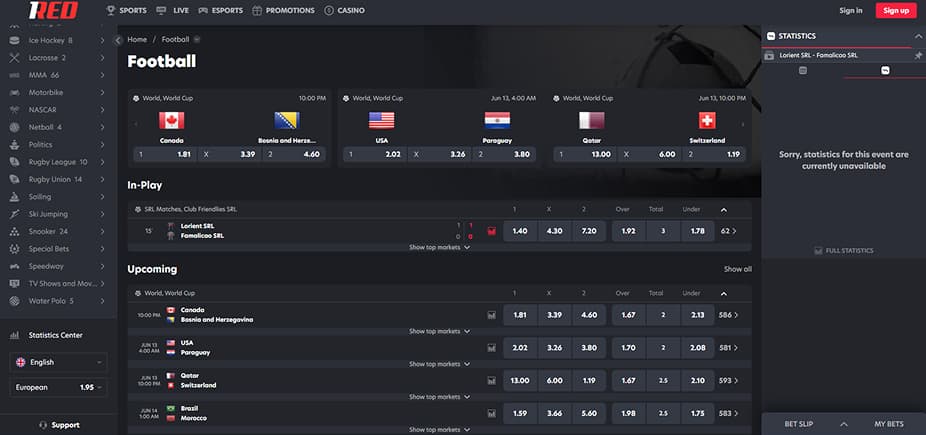
Task: Click the Rugby Union icon
Action: coord(15,179)
